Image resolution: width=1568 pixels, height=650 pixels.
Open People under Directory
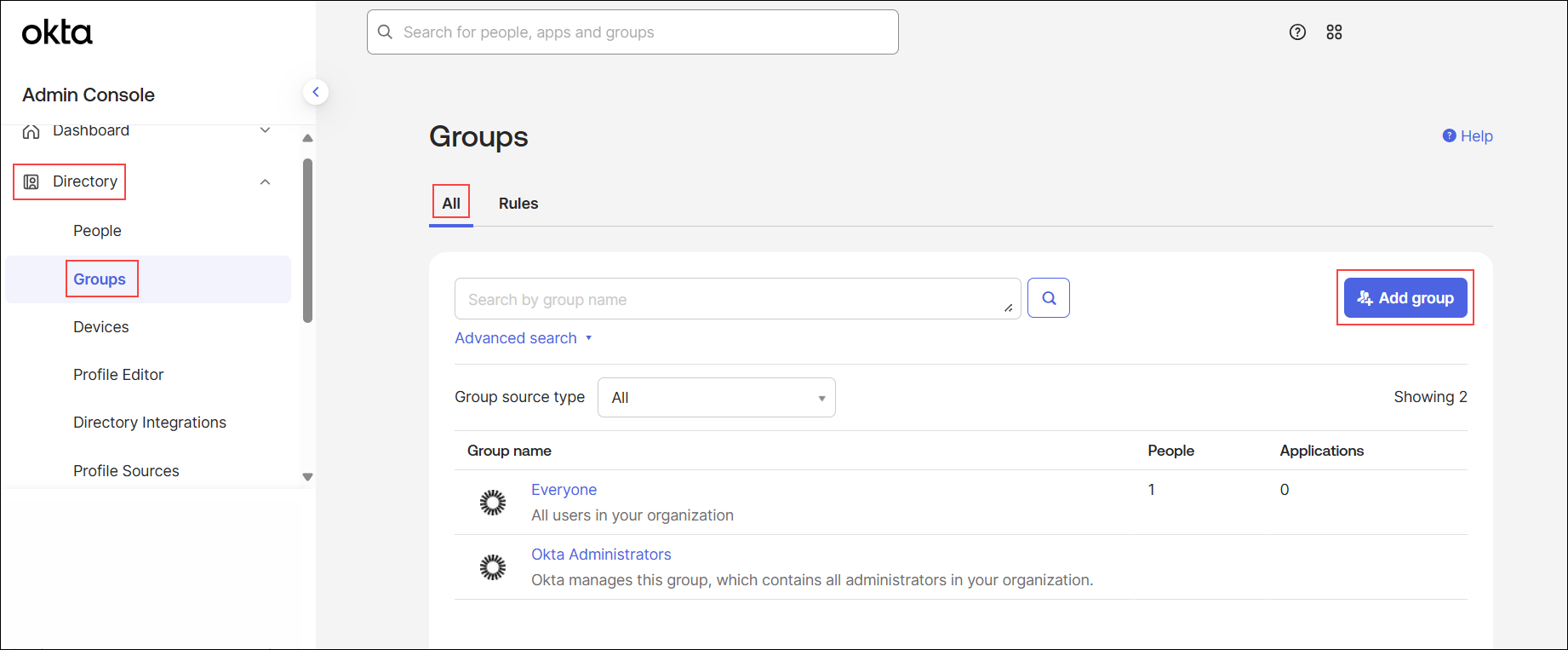pyautogui.click(x=97, y=231)
